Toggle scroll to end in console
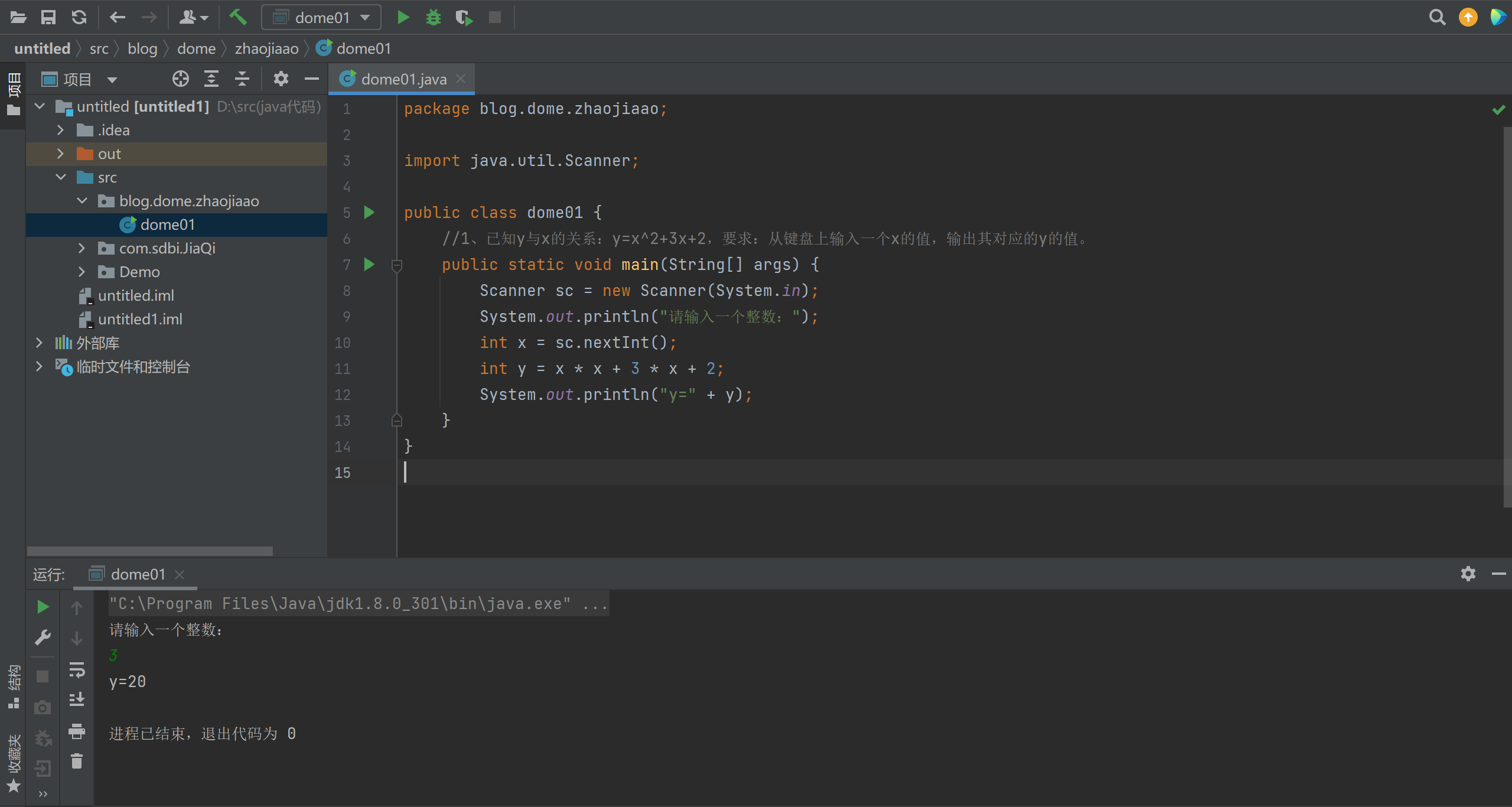Image resolution: width=1512 pixels, height=807 pixels. coord(77,699)
